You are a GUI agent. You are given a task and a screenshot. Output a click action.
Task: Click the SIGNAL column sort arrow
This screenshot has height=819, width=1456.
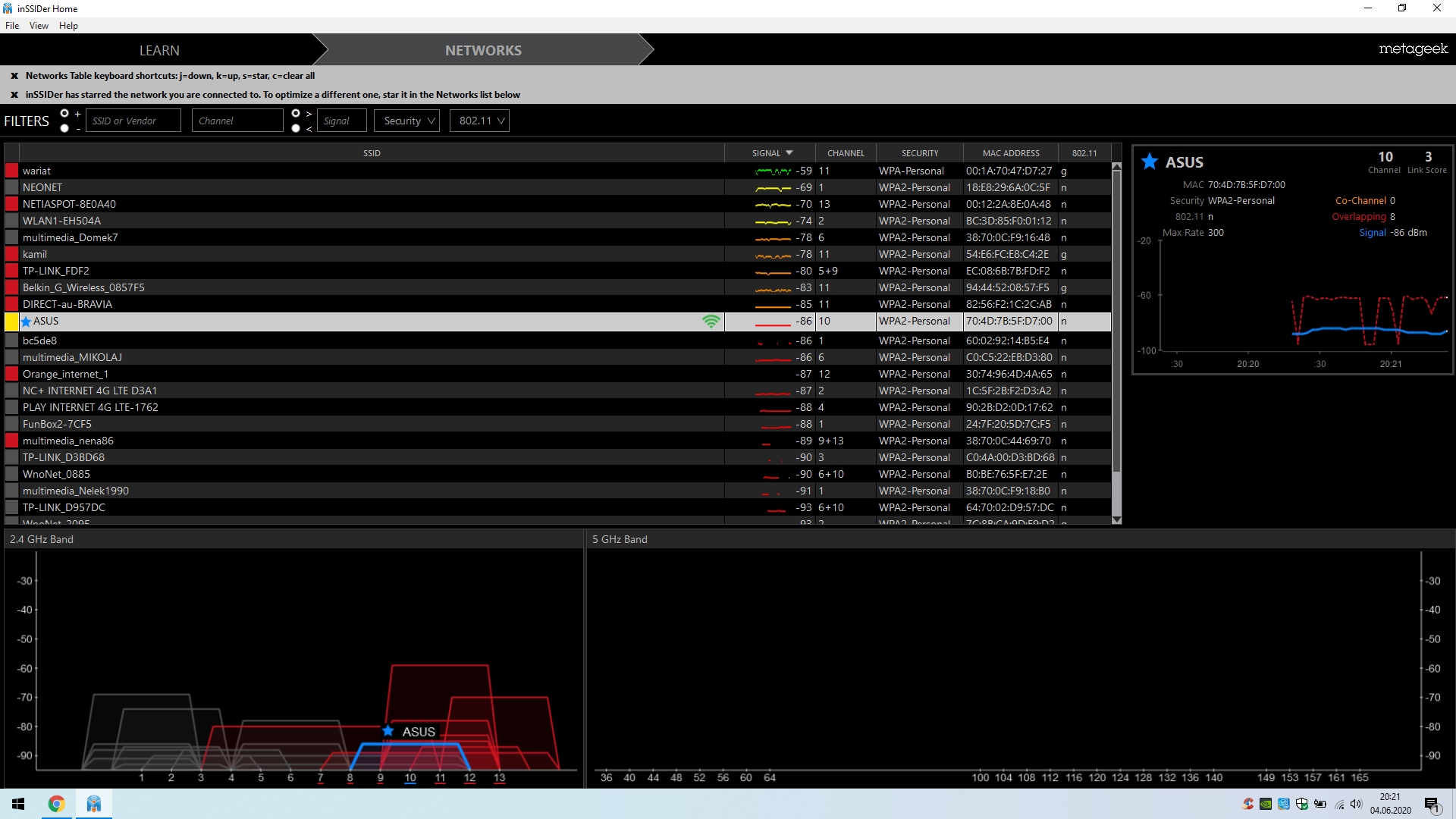point(789,153)
